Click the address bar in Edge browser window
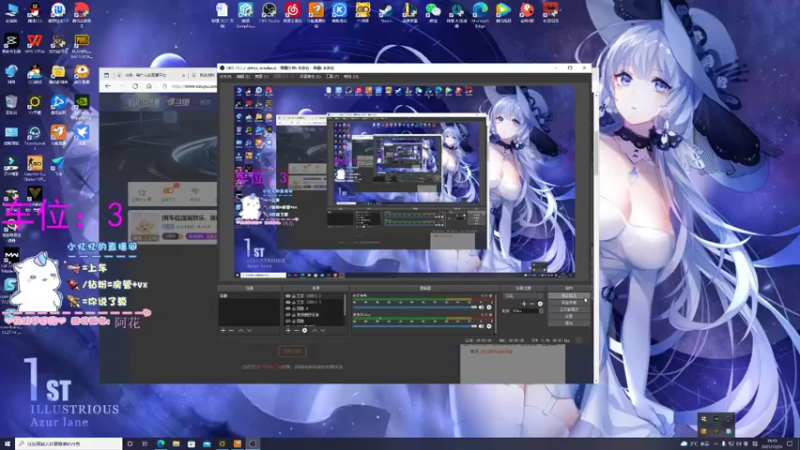The image size is (800, 450). [190, 86]
